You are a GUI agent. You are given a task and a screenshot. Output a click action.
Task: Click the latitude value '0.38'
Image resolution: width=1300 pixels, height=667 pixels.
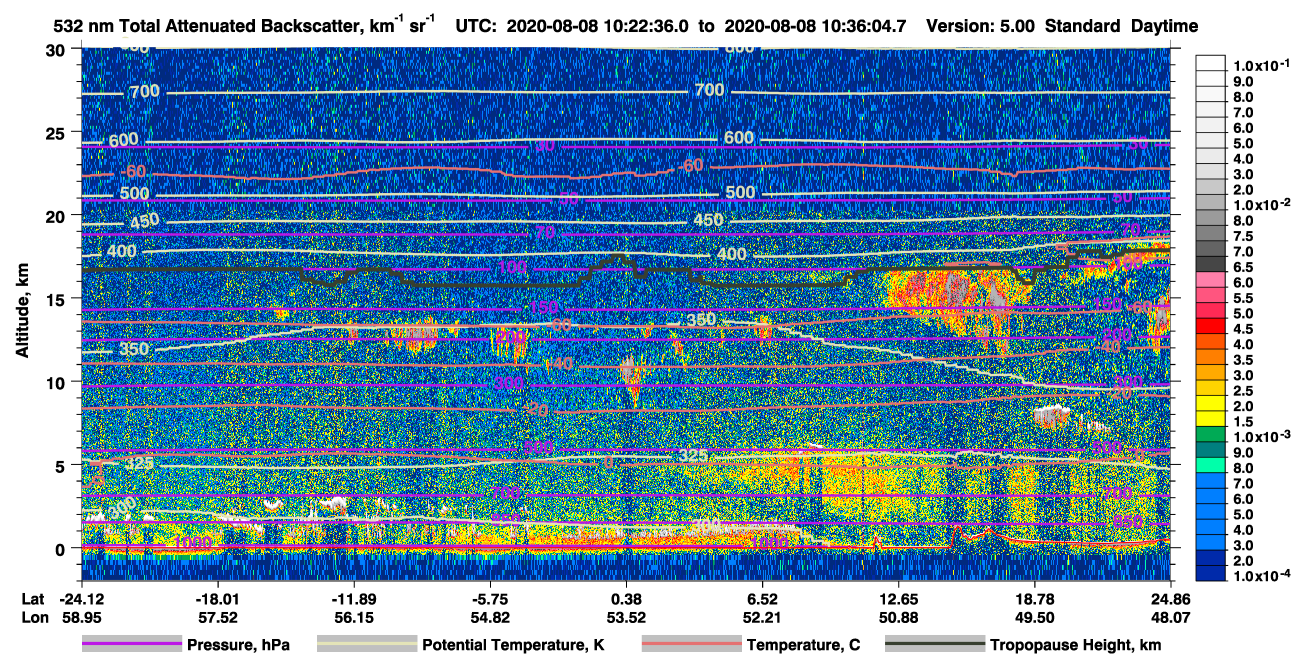click(x=626, y=598)
